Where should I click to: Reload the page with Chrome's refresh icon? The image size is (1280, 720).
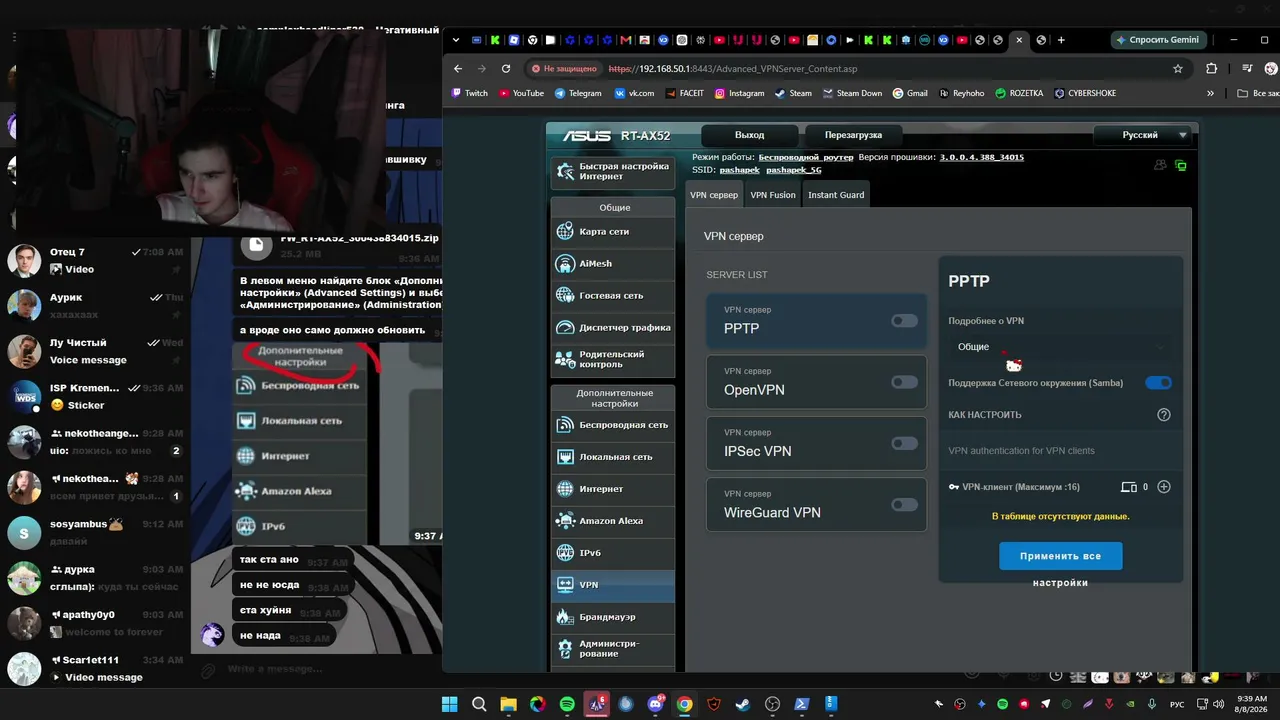506,69
